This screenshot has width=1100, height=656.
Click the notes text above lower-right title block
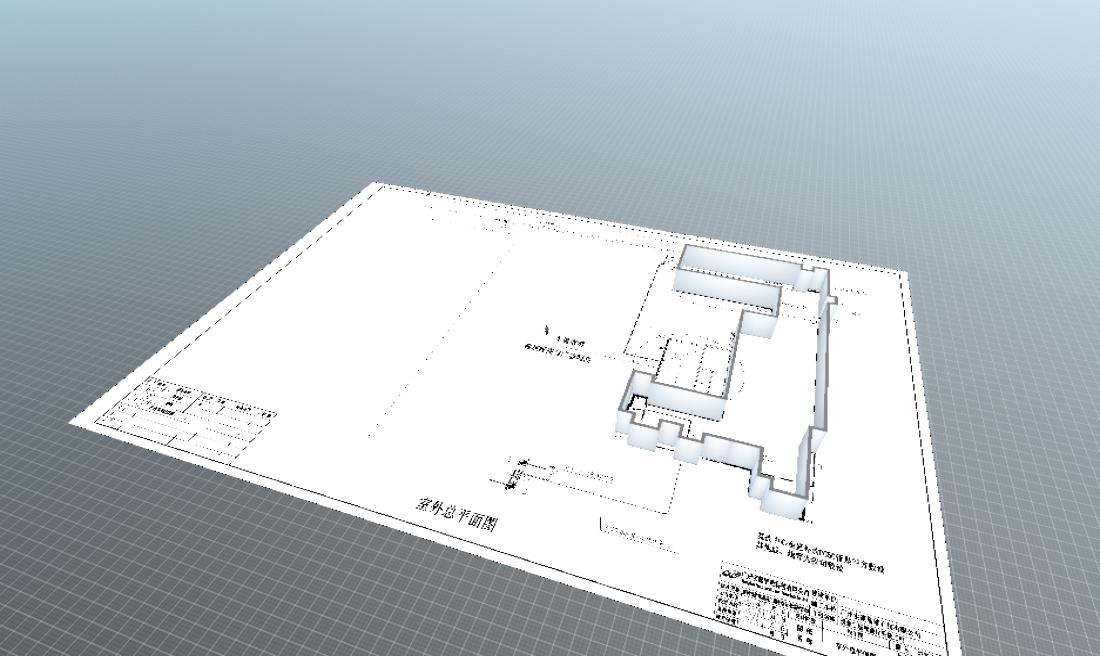820,553
